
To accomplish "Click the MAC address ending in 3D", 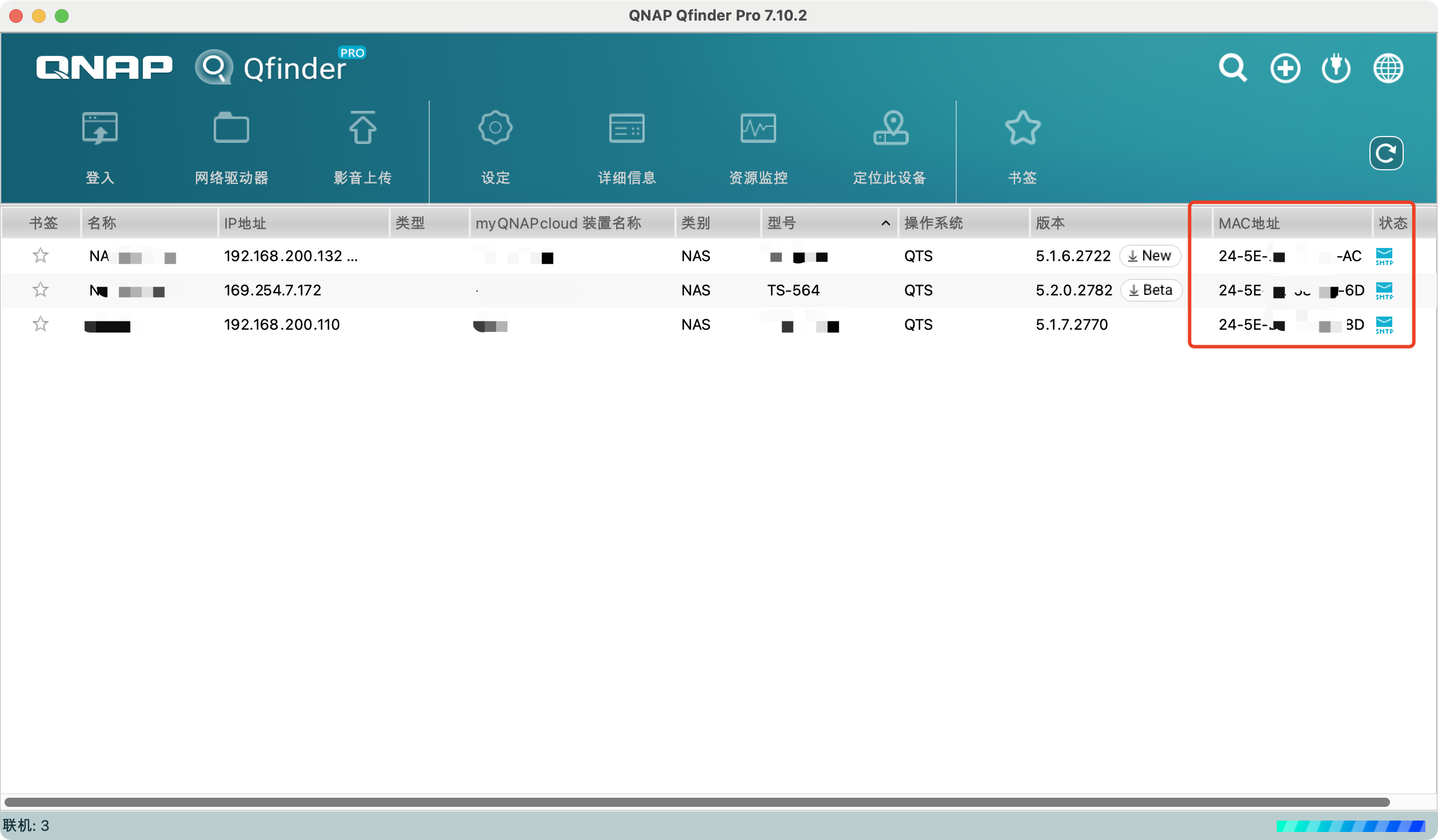I will pyautogui.click(x=1291, y=325).
